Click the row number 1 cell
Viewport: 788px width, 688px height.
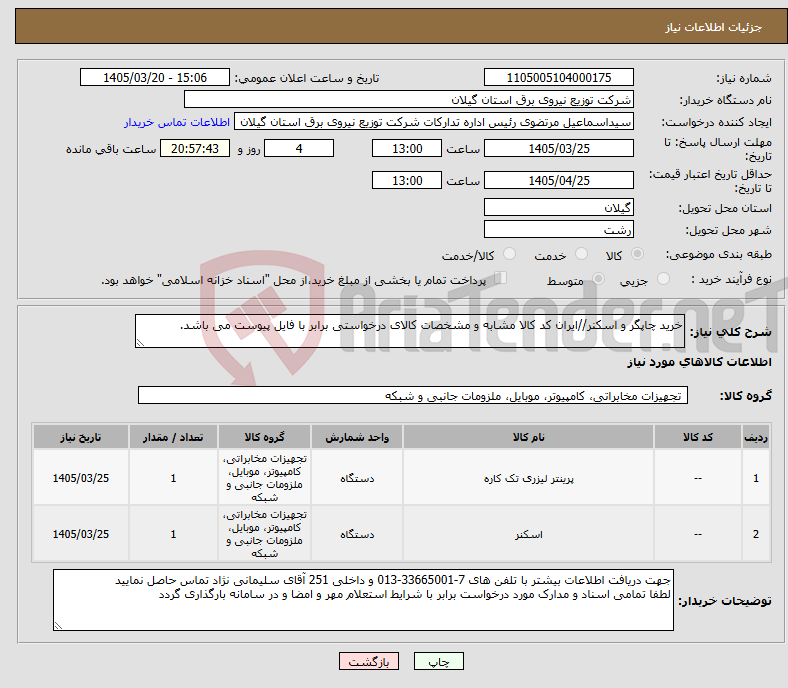[x=756, y=478]
